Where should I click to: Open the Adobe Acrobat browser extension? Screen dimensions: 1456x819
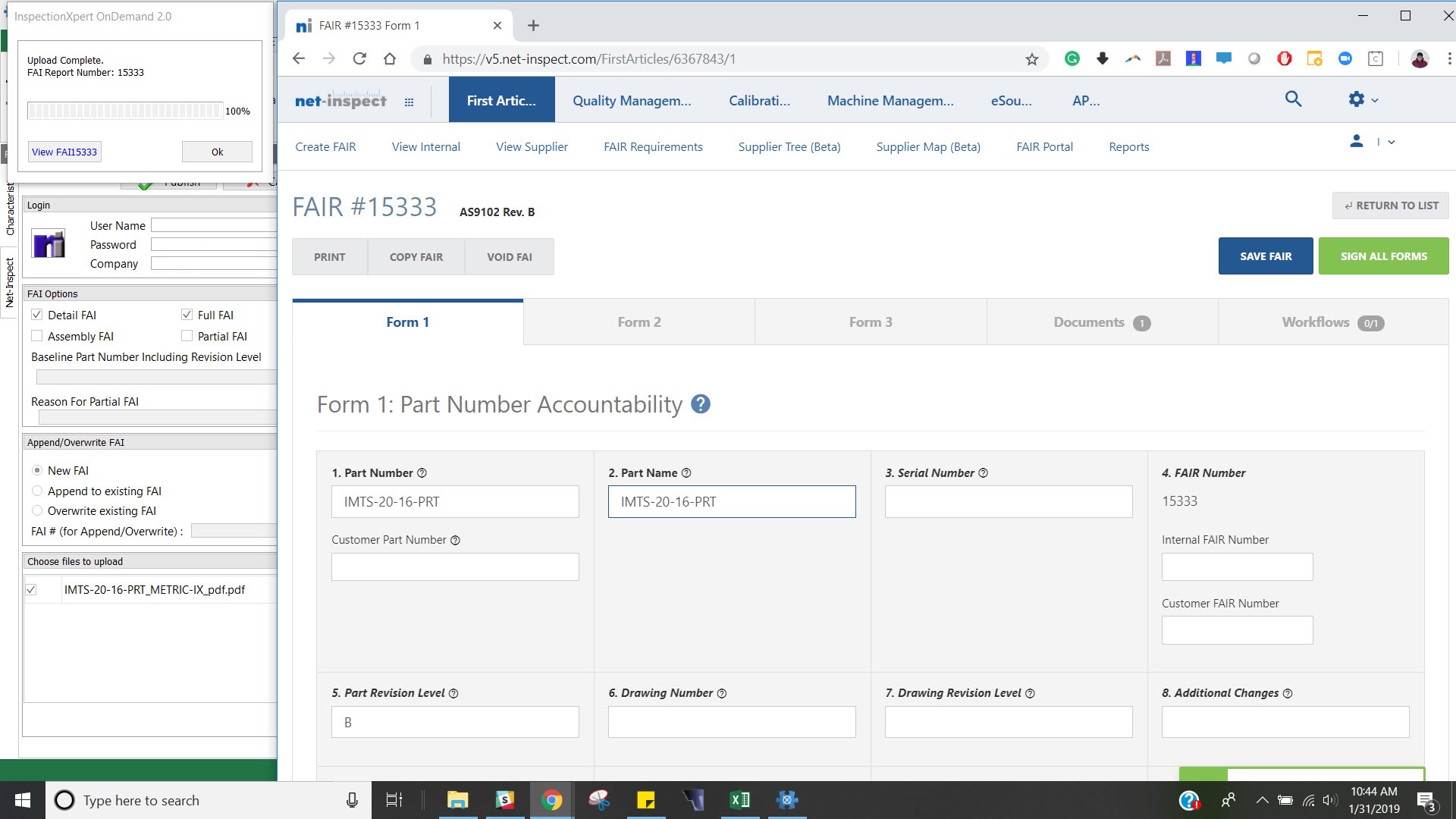[1163, 58]
